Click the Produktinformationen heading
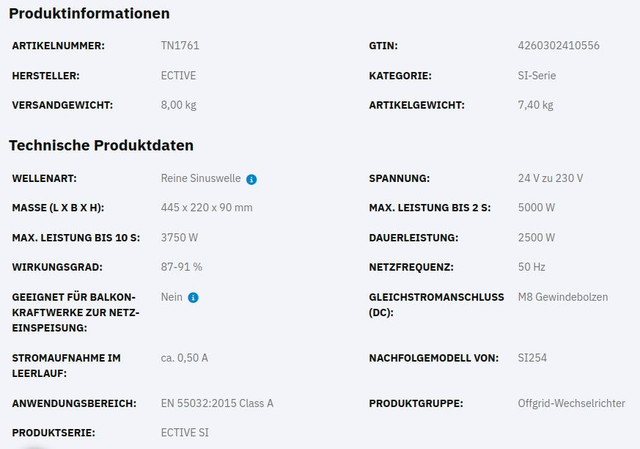The height and width of the screenshot is (449, 640). [x=89, y=14]
